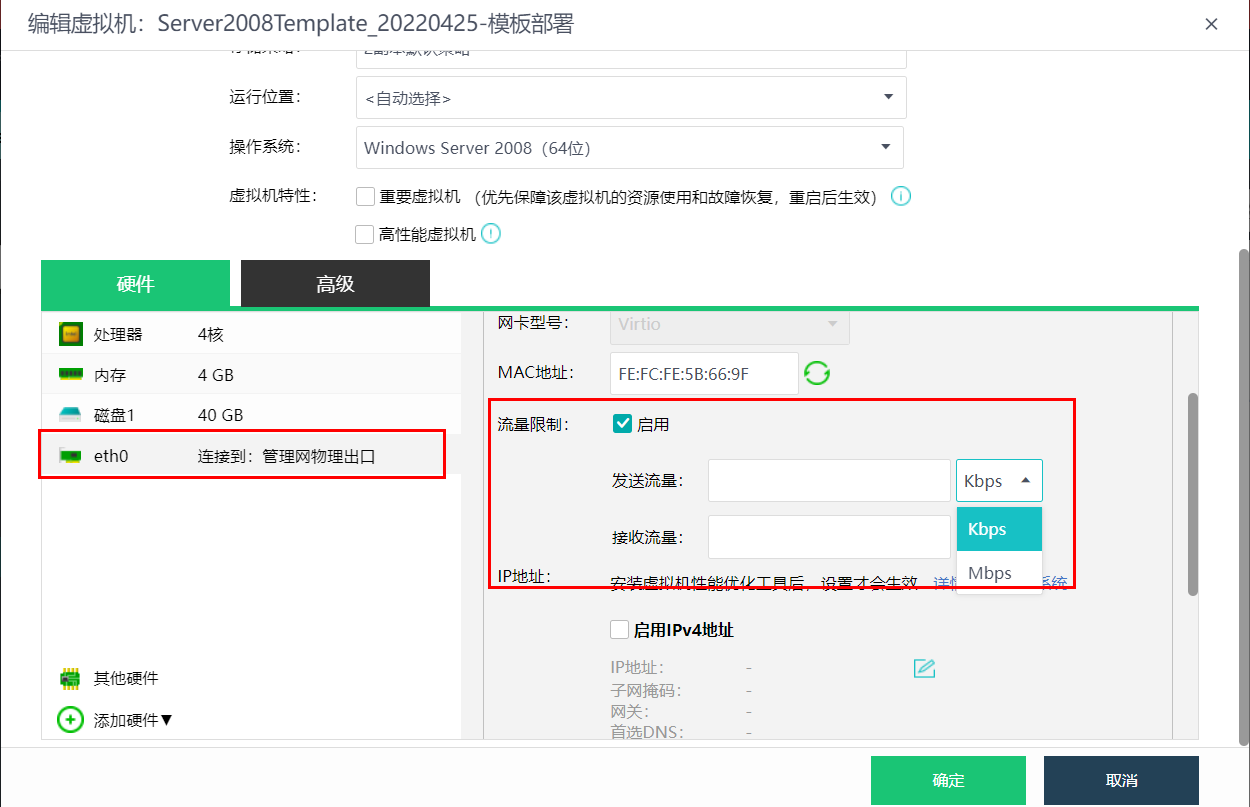Click the processor (处理器) hardware icon
This screenshot has width=1250, height=807.
click(x=70, y=334)
